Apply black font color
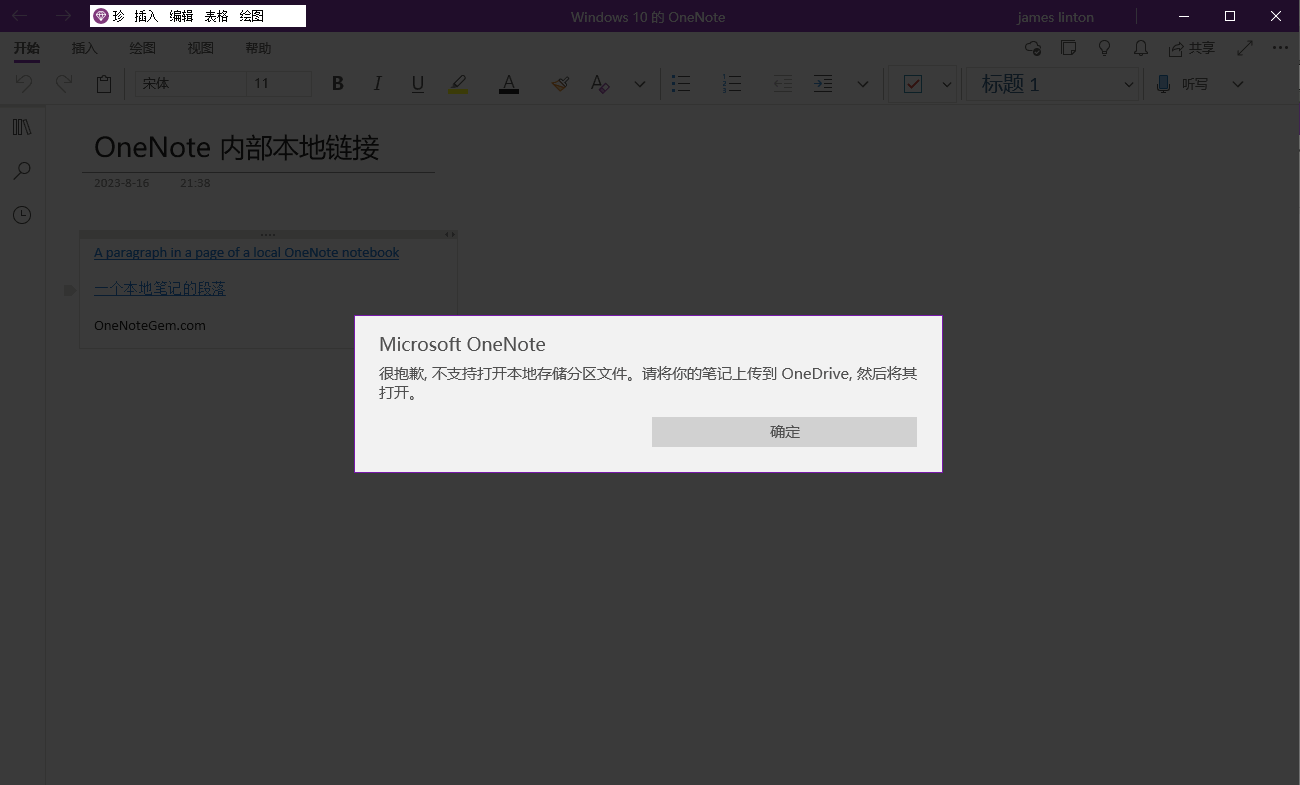The image size is (1300, 785). [509, 84]
